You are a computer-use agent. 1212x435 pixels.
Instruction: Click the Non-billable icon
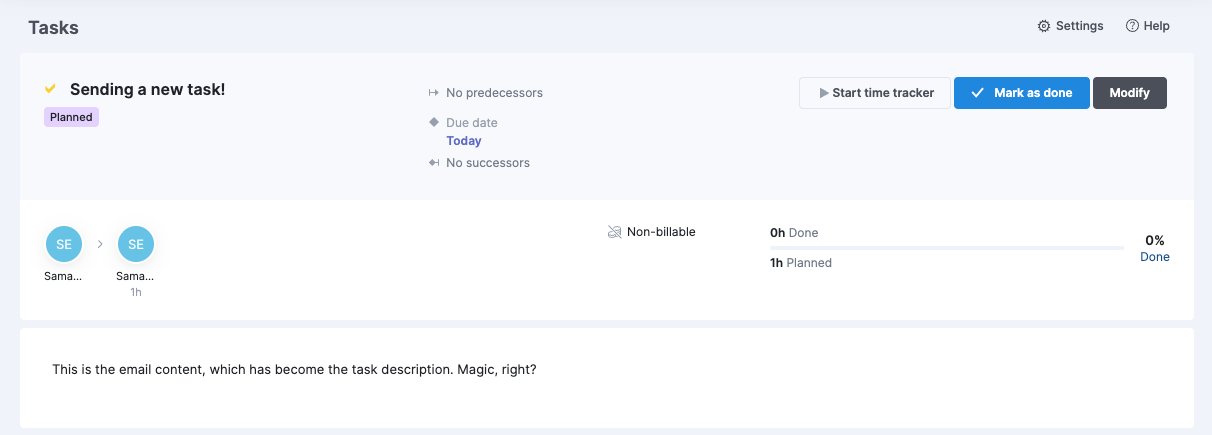point(615,232)
